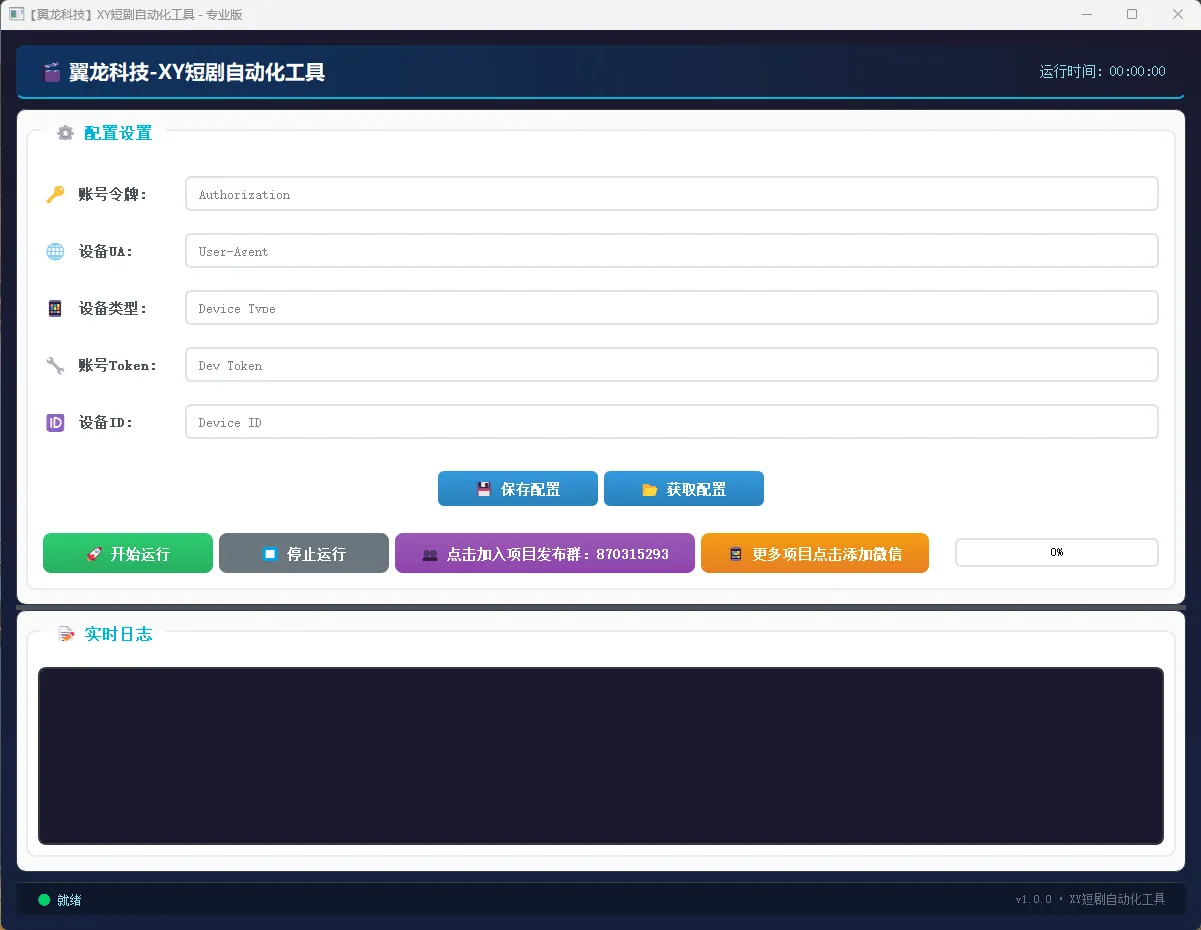Click the green status dot near 就绪
Screen dimensions: 1201x930
tap(44, 900)
